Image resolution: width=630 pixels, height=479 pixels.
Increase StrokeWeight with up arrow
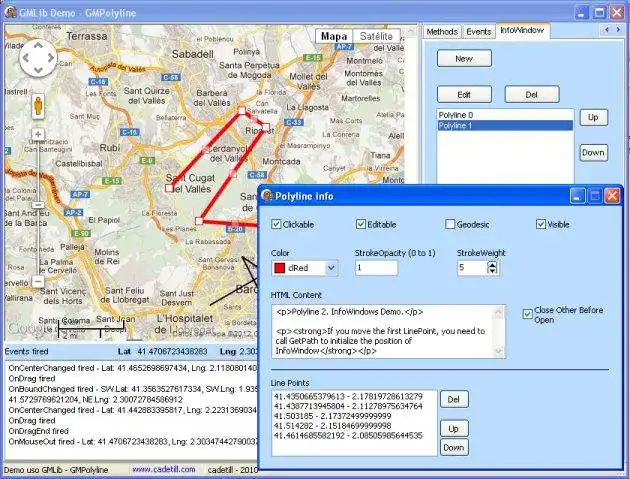point(492,264)
